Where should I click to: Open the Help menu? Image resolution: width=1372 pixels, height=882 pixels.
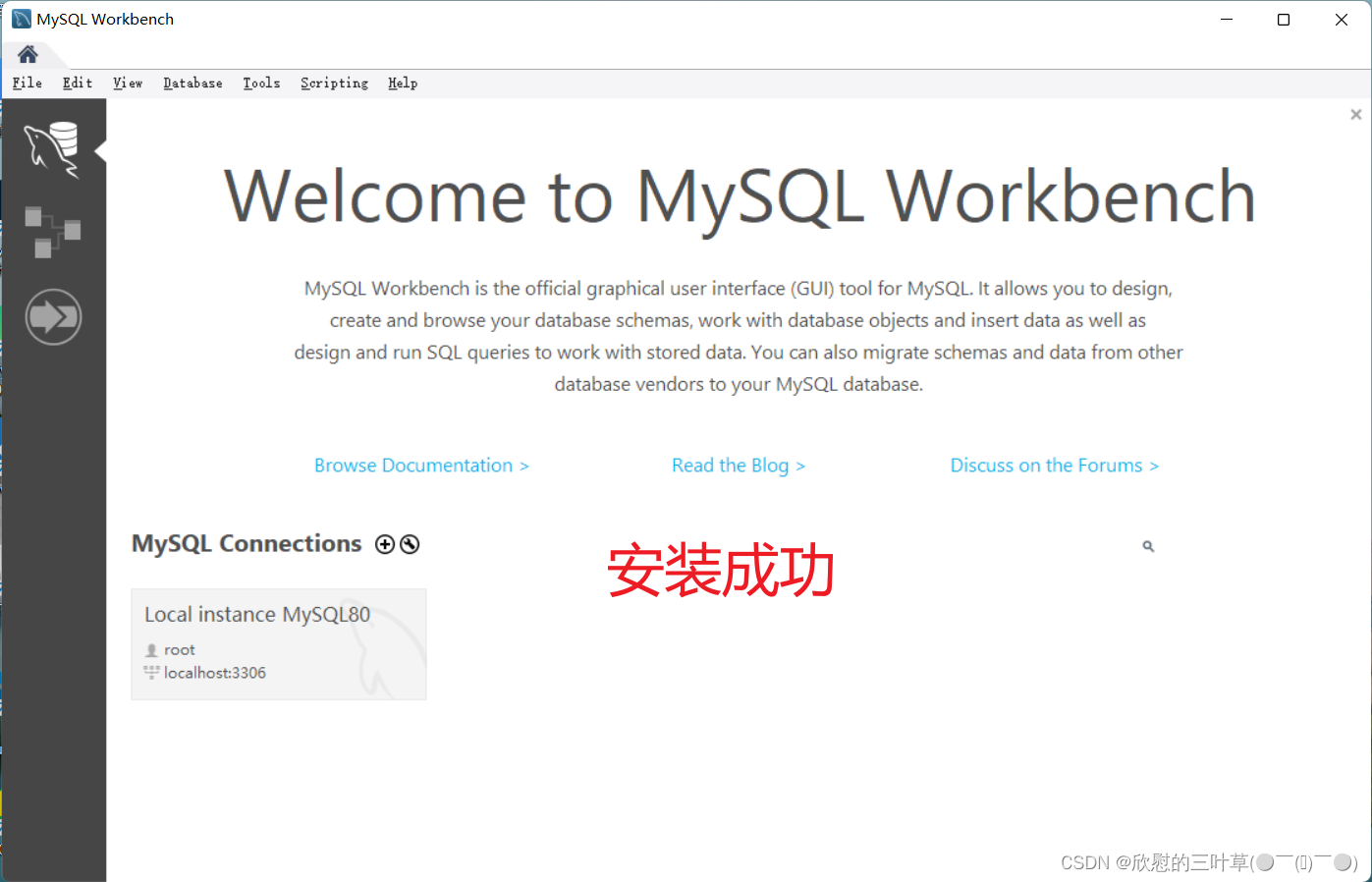pos(403,83)
